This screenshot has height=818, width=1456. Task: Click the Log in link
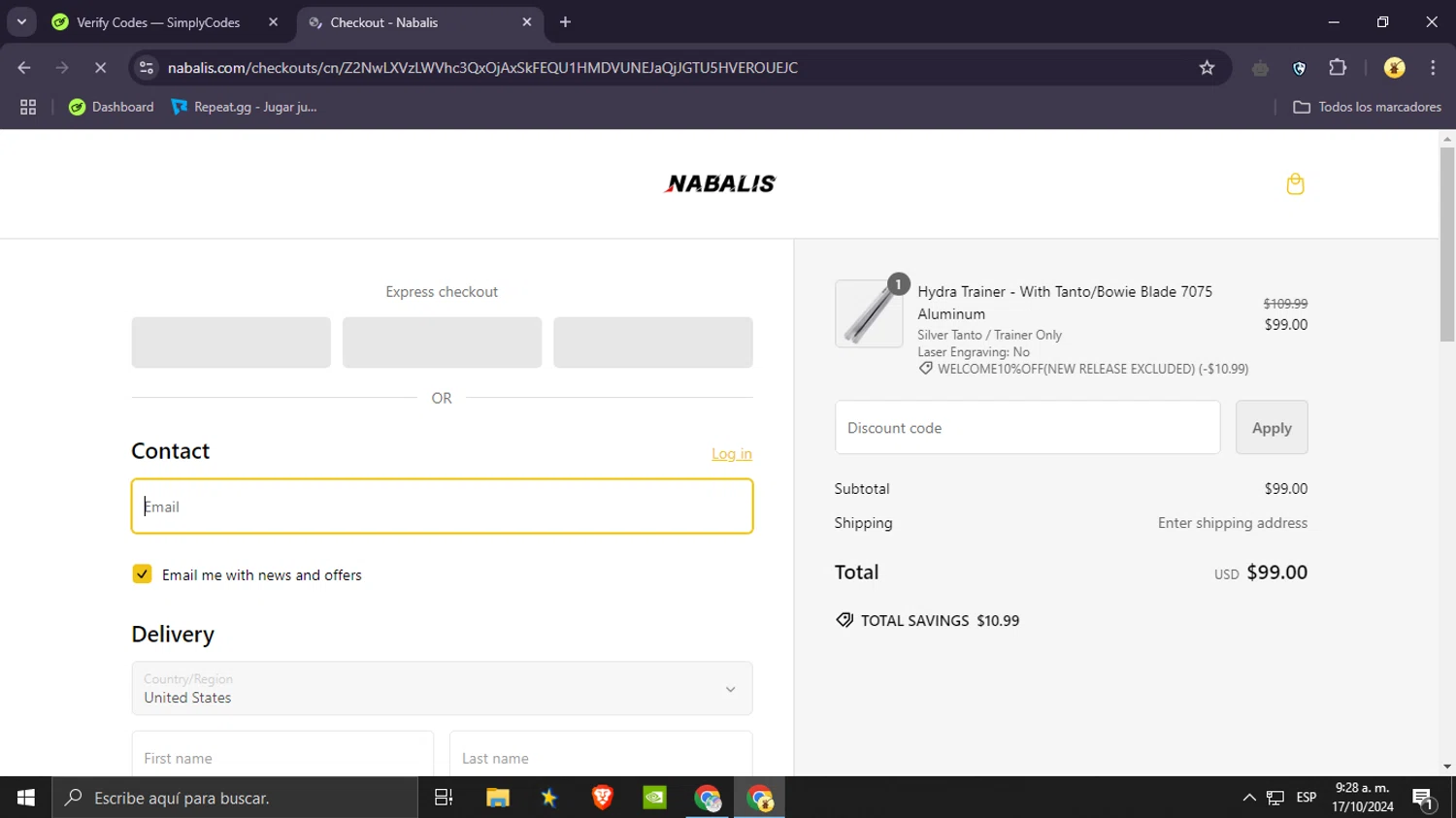click(x=732, y=453)
